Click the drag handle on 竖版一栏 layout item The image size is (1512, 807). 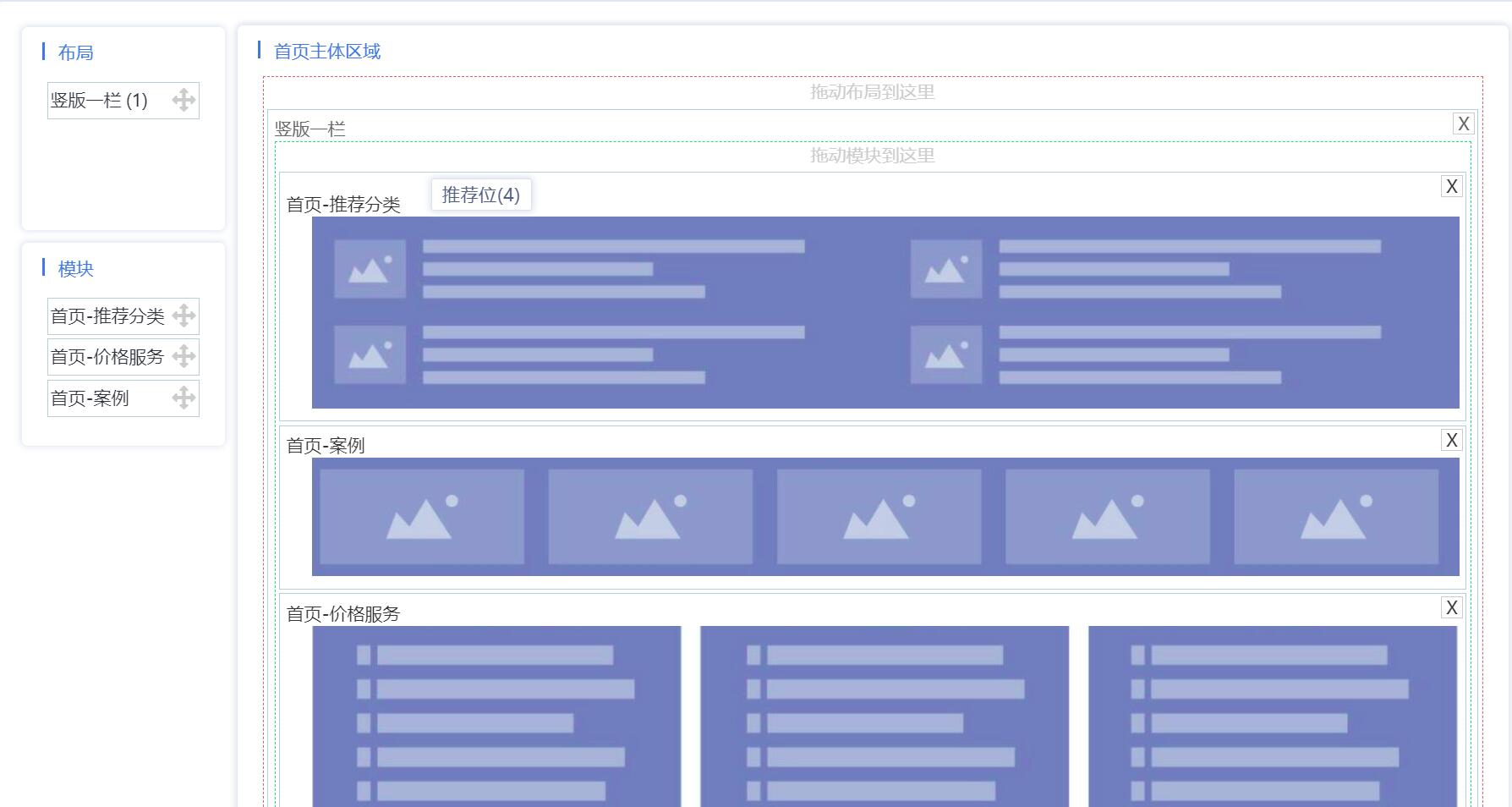(x=183, y=101)
